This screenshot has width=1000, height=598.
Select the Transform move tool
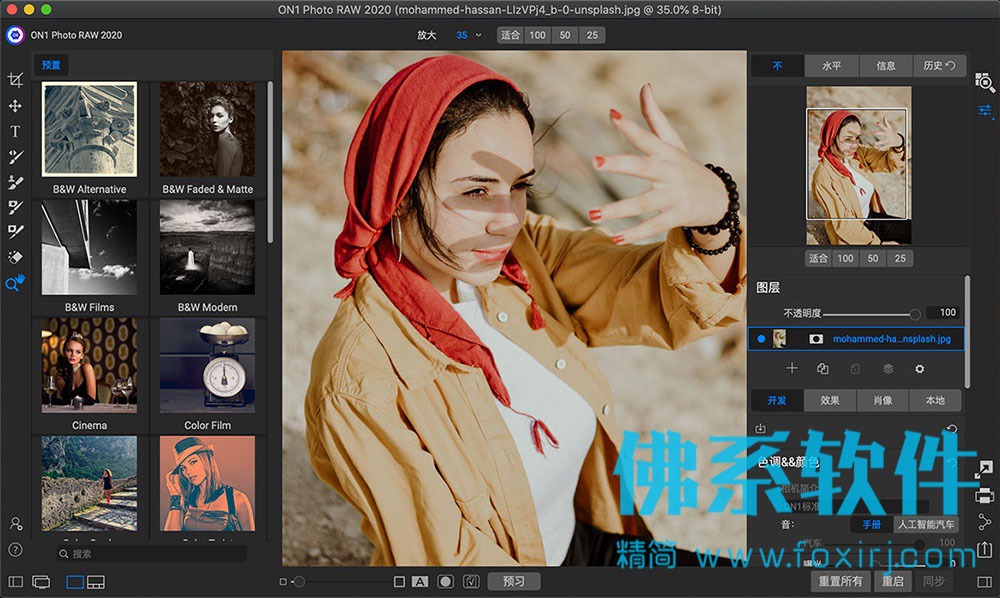click(x=15, y=106)
